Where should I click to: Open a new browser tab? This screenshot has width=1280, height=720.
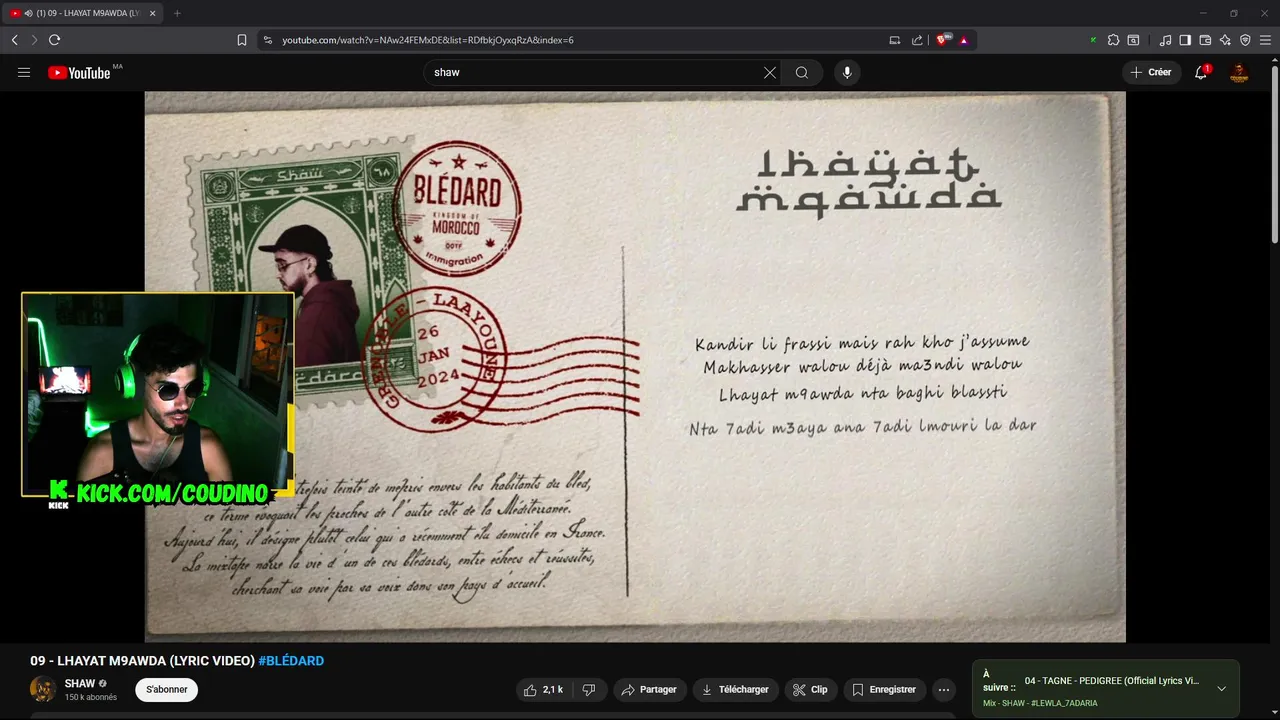pos(177,13)
